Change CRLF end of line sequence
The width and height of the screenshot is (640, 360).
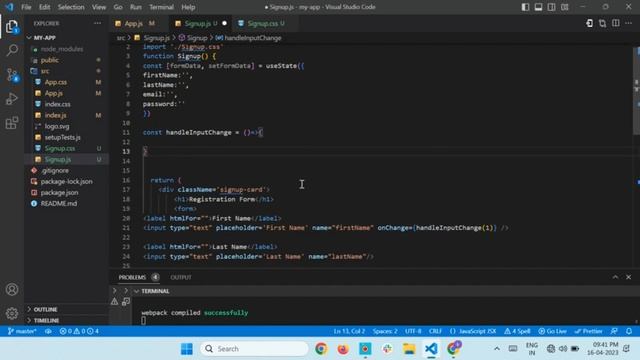(x=435, y=331)
